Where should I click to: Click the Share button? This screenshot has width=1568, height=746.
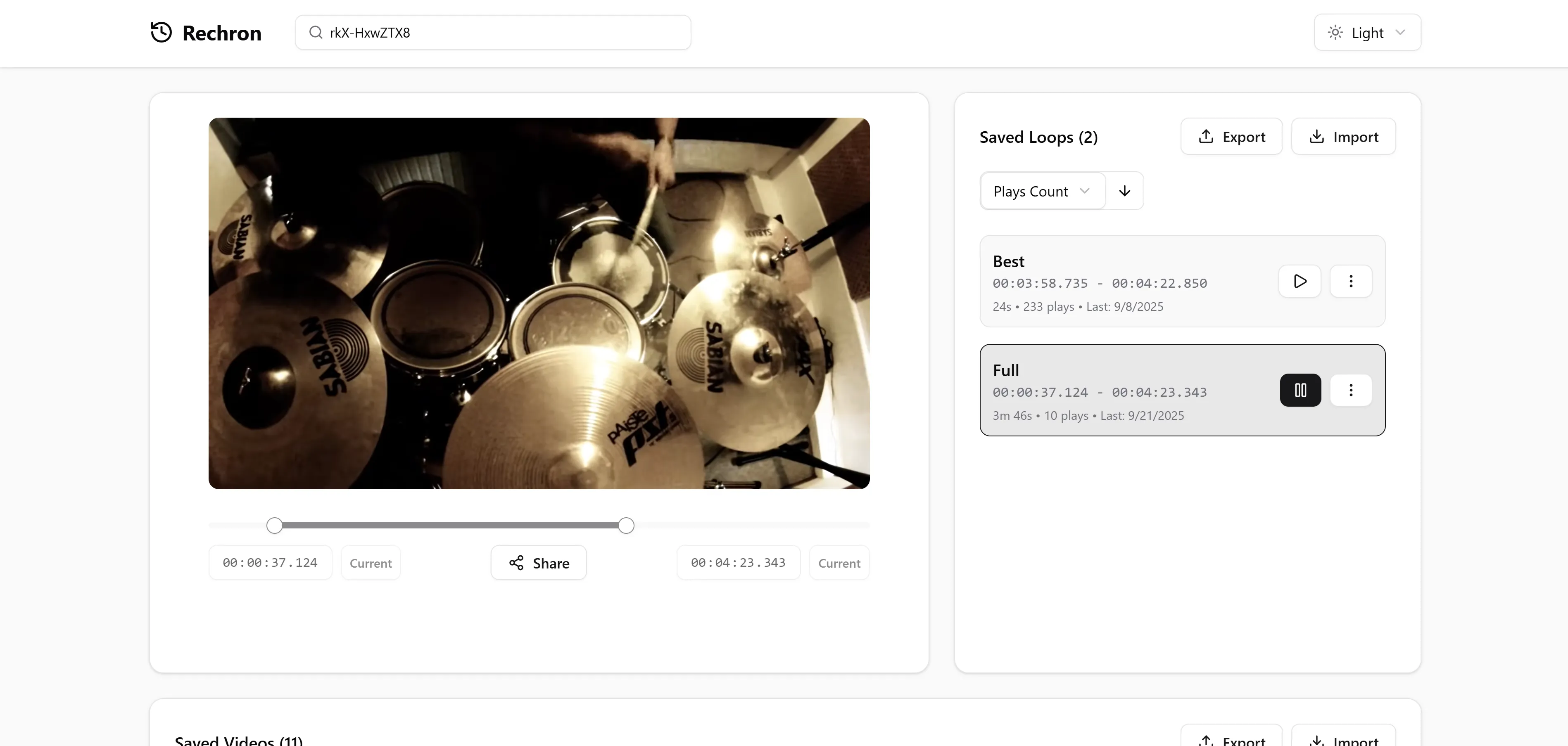tap(539, 563)
